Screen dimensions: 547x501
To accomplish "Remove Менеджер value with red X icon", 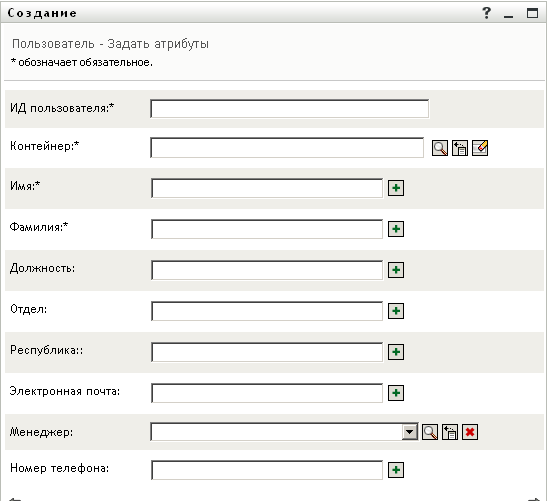I will 470,432.
